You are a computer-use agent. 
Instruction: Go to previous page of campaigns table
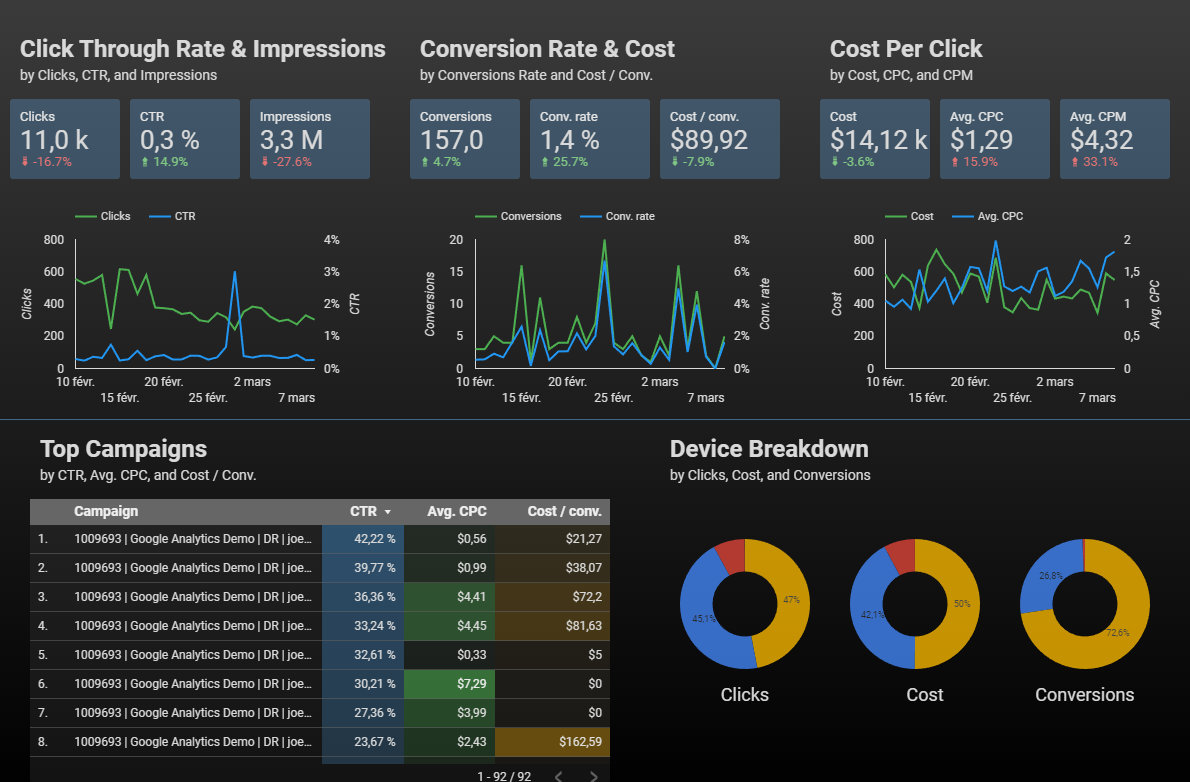point(559,776)
